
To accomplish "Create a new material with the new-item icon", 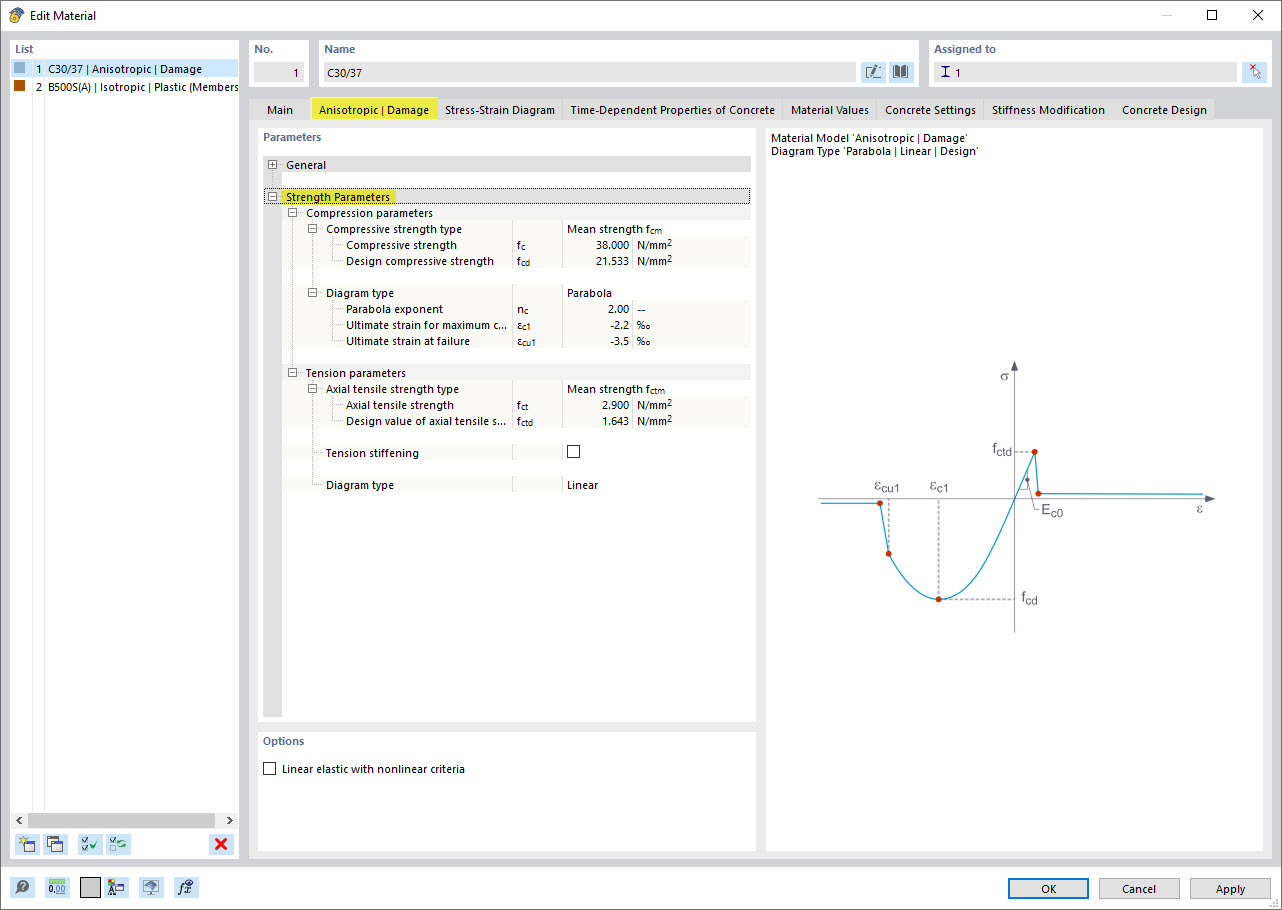I will (26, 844).
